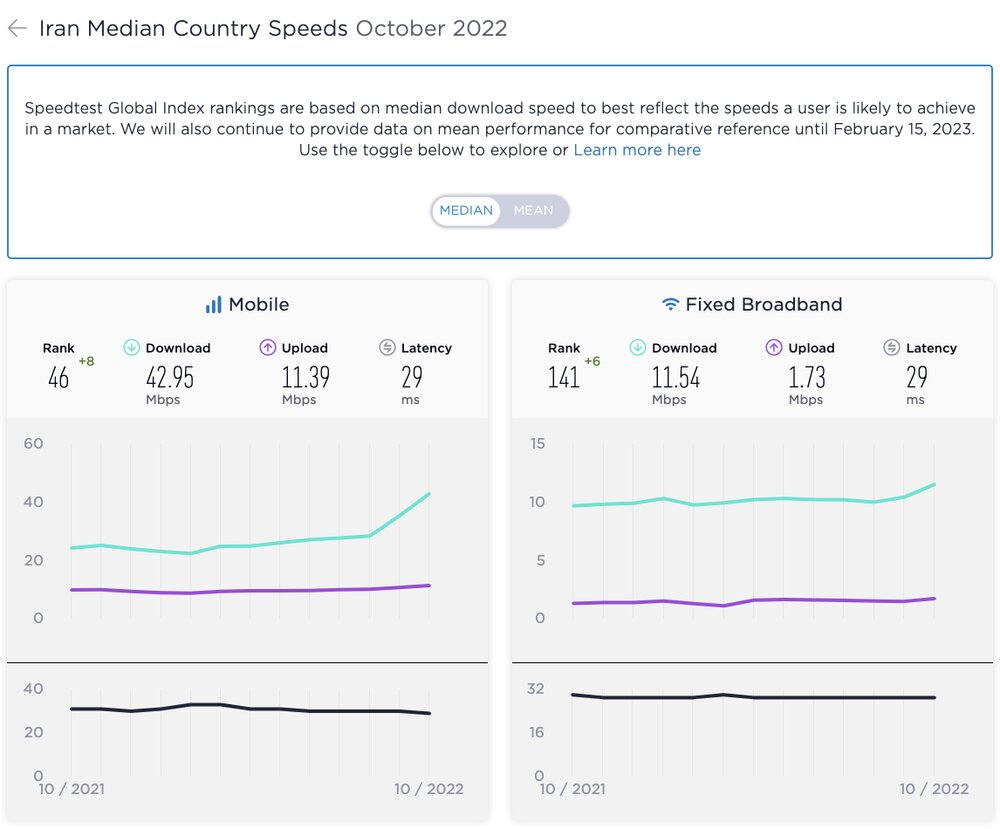Click Mobile download speed 42.95 value
Image resolution: width=1000 pixels, height=829 pixels.
pyautogui.click(x=168, y=378)
